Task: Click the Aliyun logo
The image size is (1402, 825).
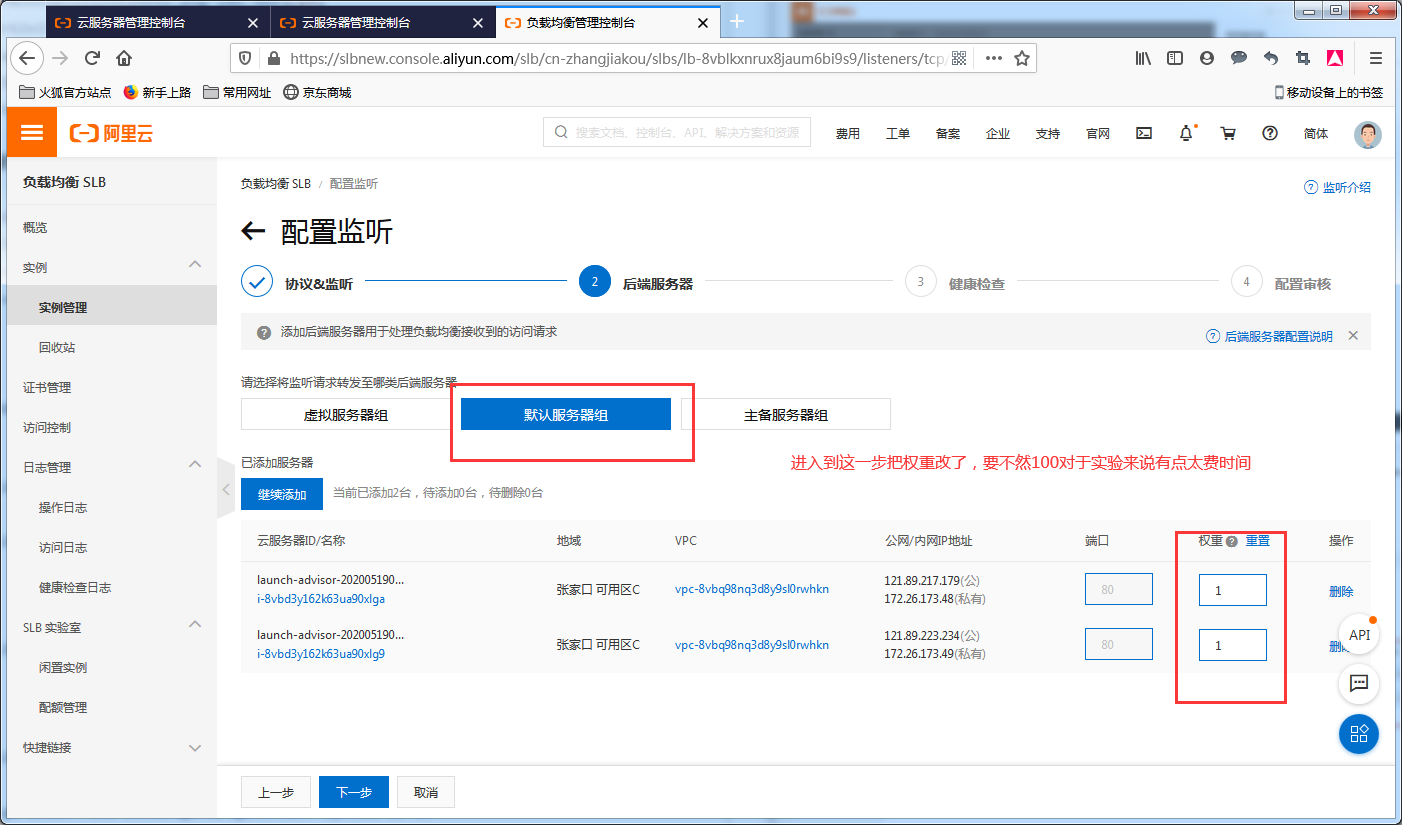Action: (x=110, y=131)
